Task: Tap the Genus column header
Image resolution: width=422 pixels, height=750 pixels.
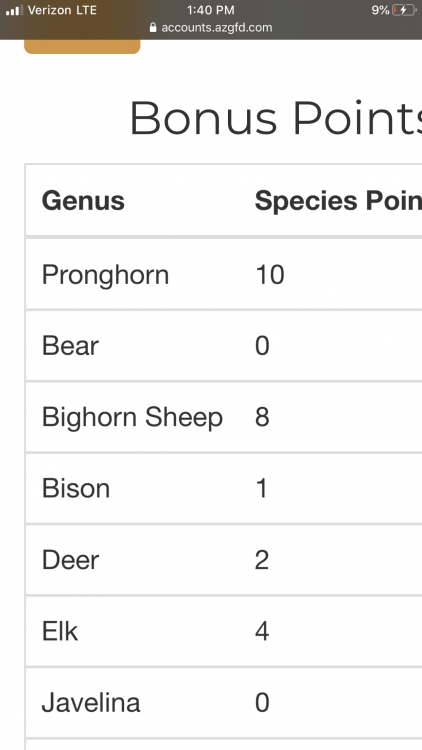Action: (83, 200)
